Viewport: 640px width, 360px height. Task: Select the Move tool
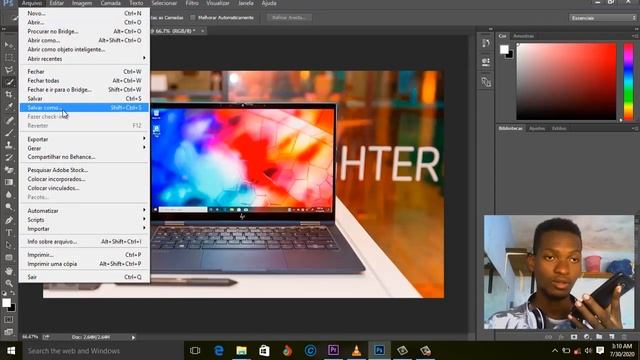(x=9, y=45)
